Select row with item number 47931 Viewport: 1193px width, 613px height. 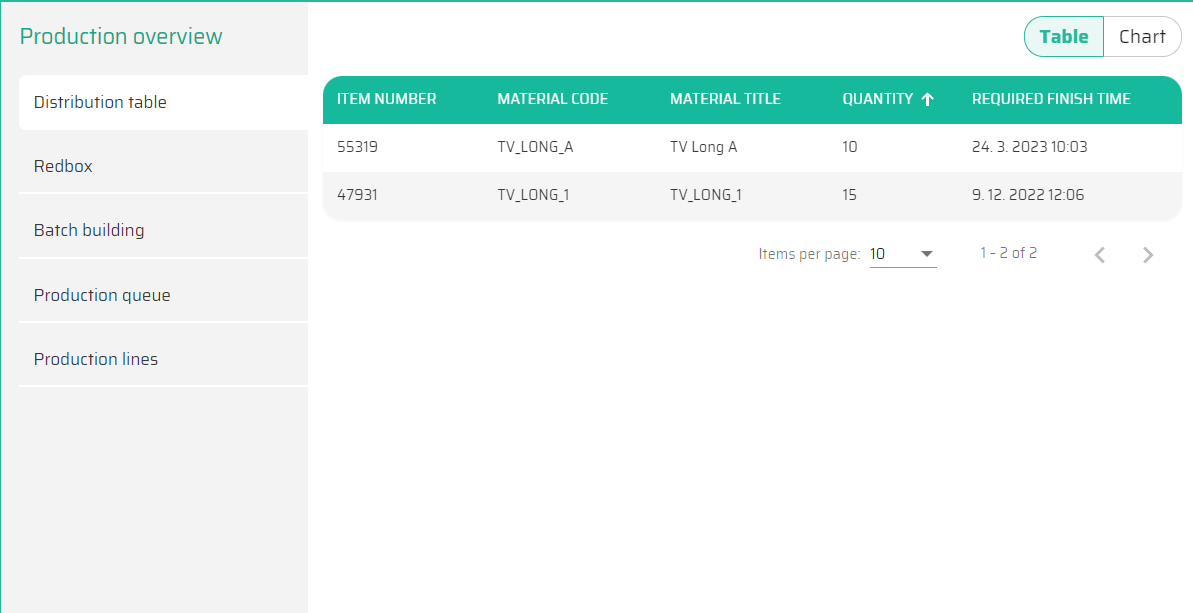tap(357, 195)
